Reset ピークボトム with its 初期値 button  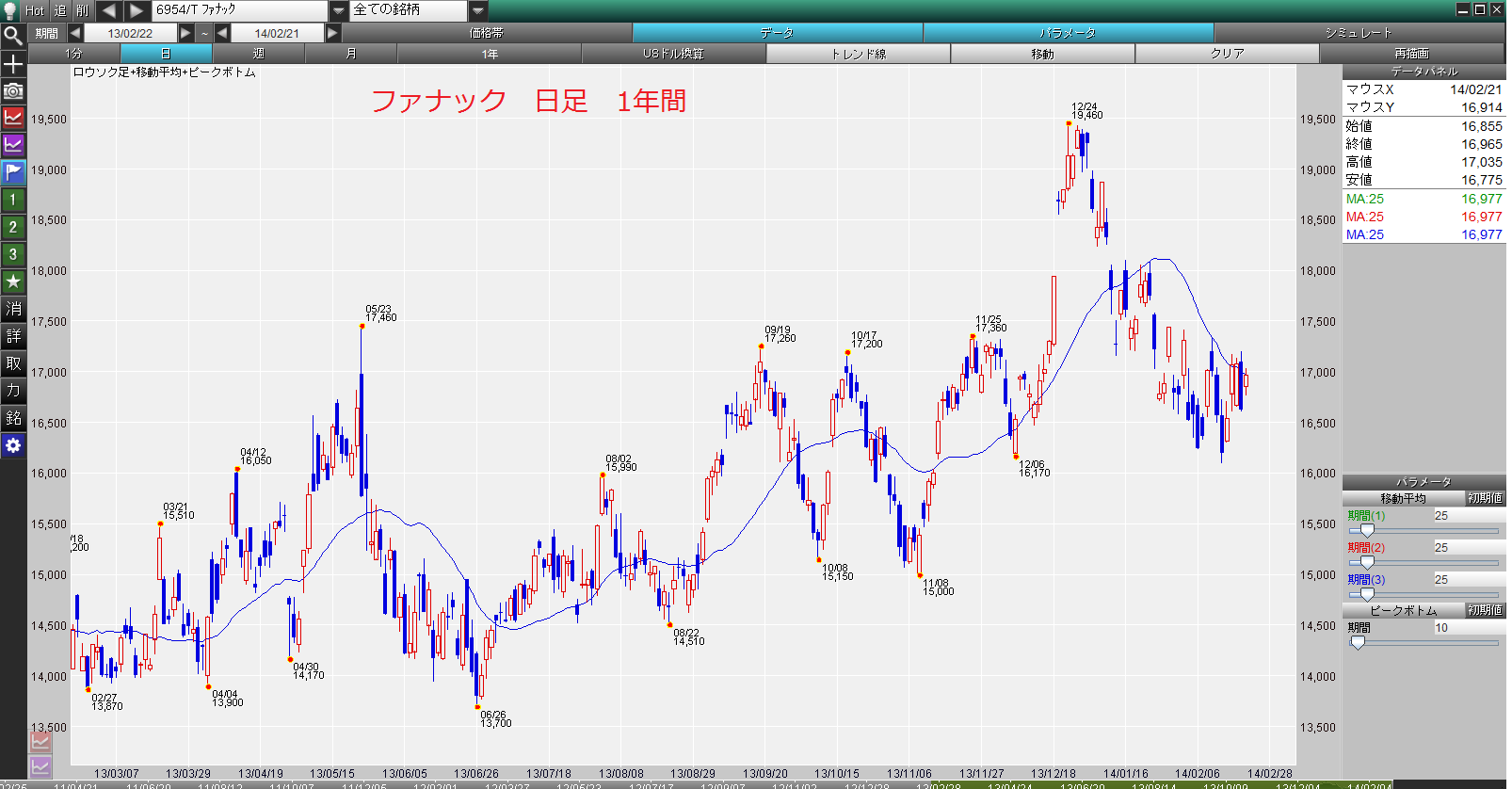[1485, 610]
